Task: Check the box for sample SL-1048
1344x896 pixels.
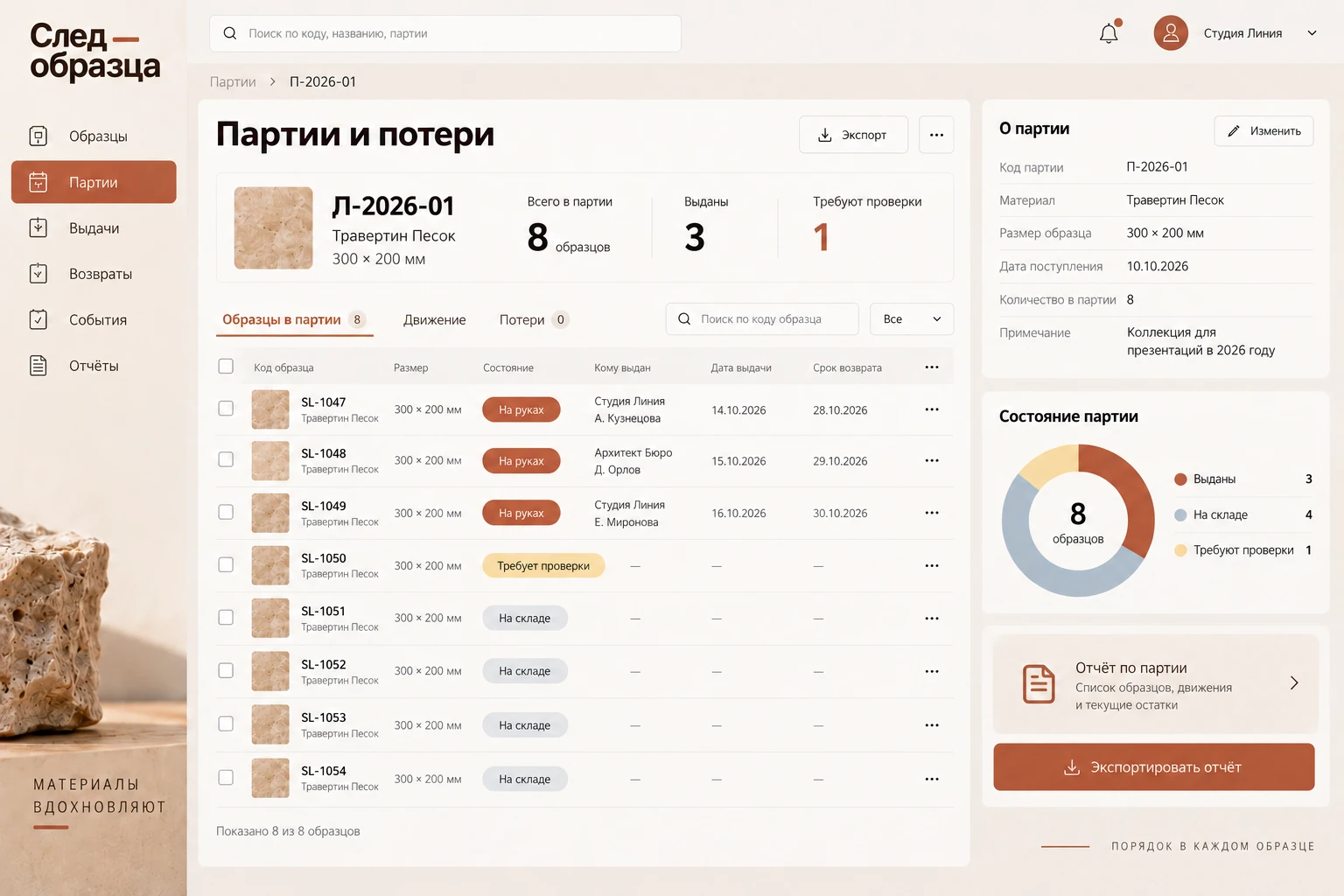Action: coord(226,459)
